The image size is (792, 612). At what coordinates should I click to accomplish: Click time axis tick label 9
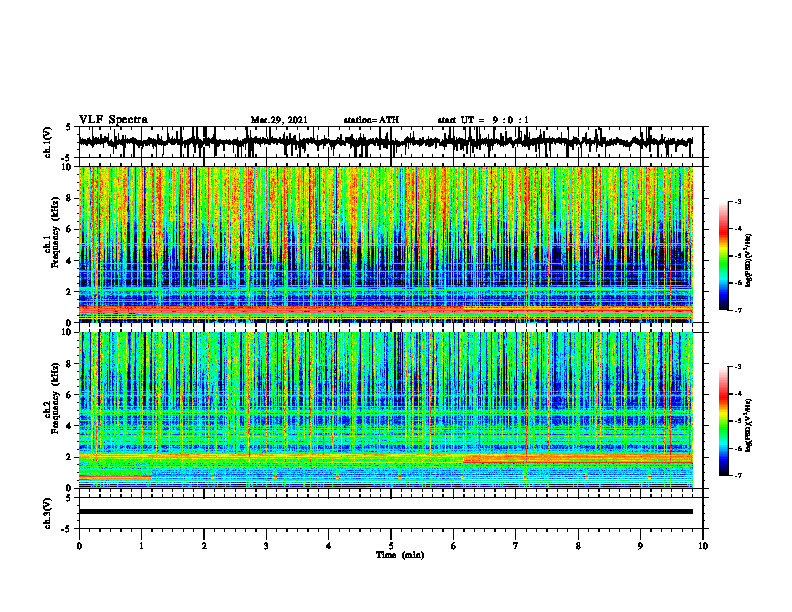(x=640, y=546)
